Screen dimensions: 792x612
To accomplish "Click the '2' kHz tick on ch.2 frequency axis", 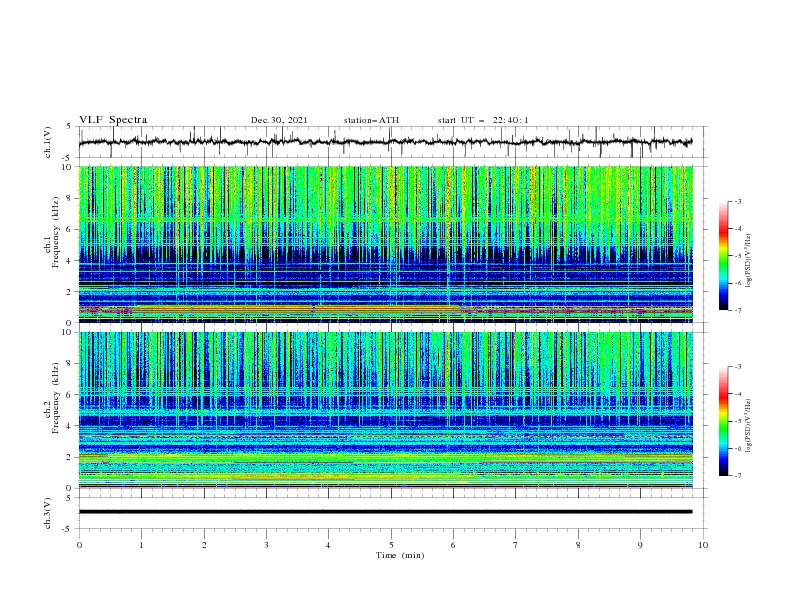I will pos(71,457).
